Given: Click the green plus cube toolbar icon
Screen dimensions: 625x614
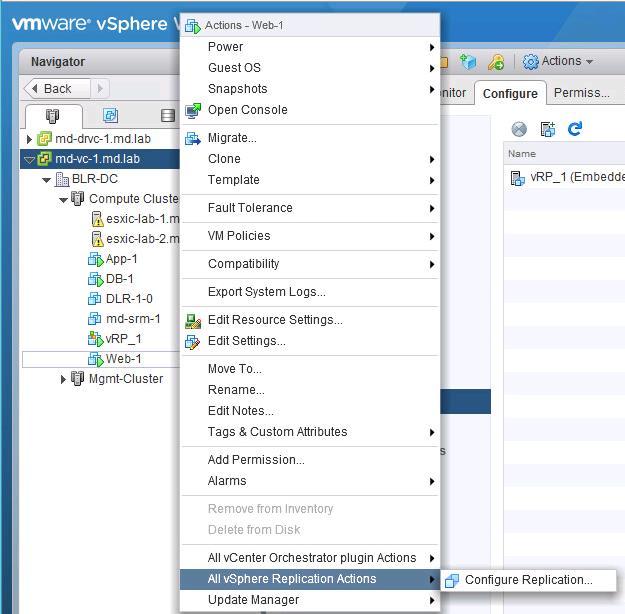Looking at the screenshot, I should [468, 62].
